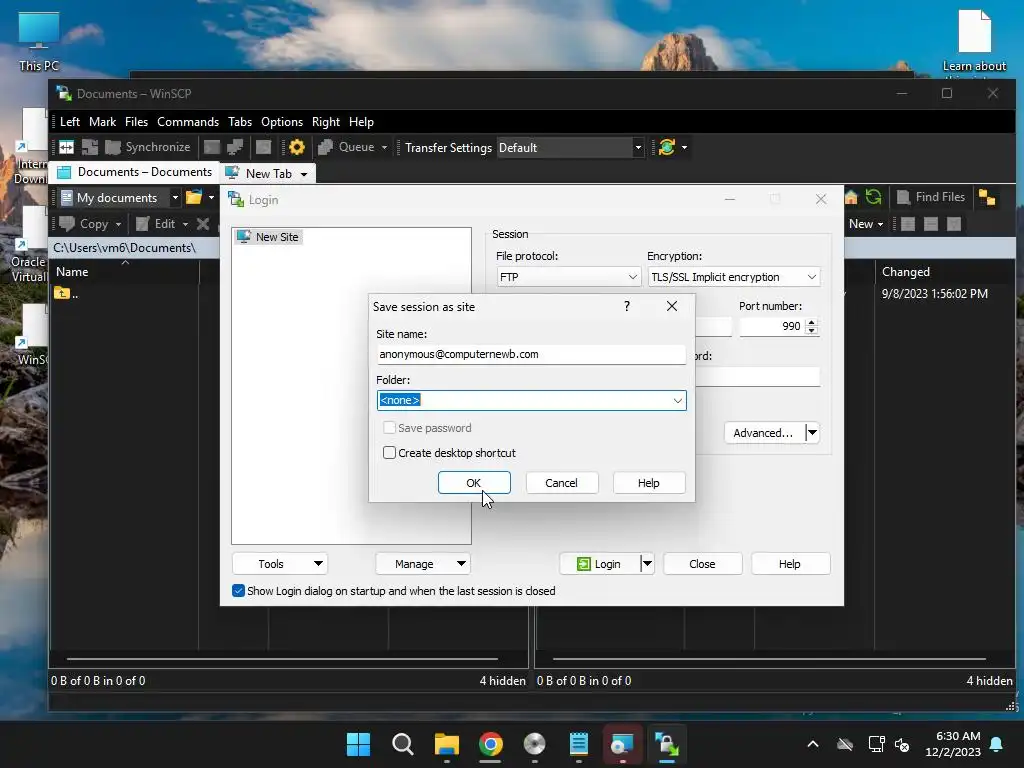1024x768 pixels.
Task: Click the WinSCP taskbar icon
Action: coord(667,744)
